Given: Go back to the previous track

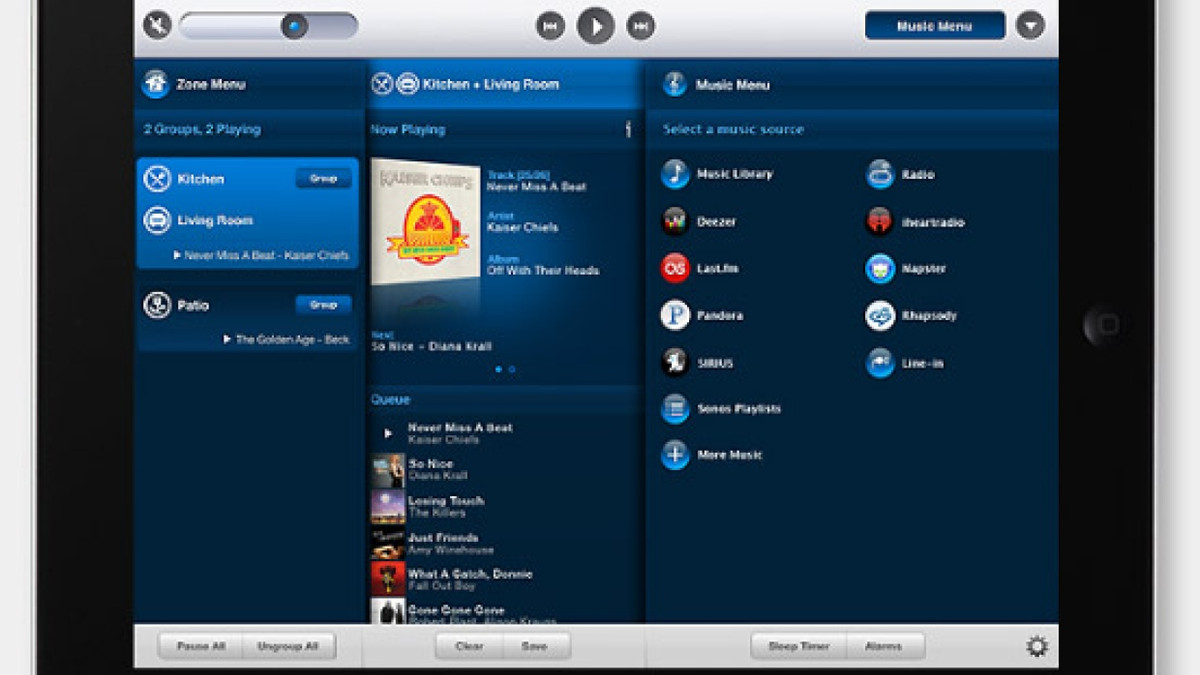Looking at the screenshot, I should [x=550, y=26].
